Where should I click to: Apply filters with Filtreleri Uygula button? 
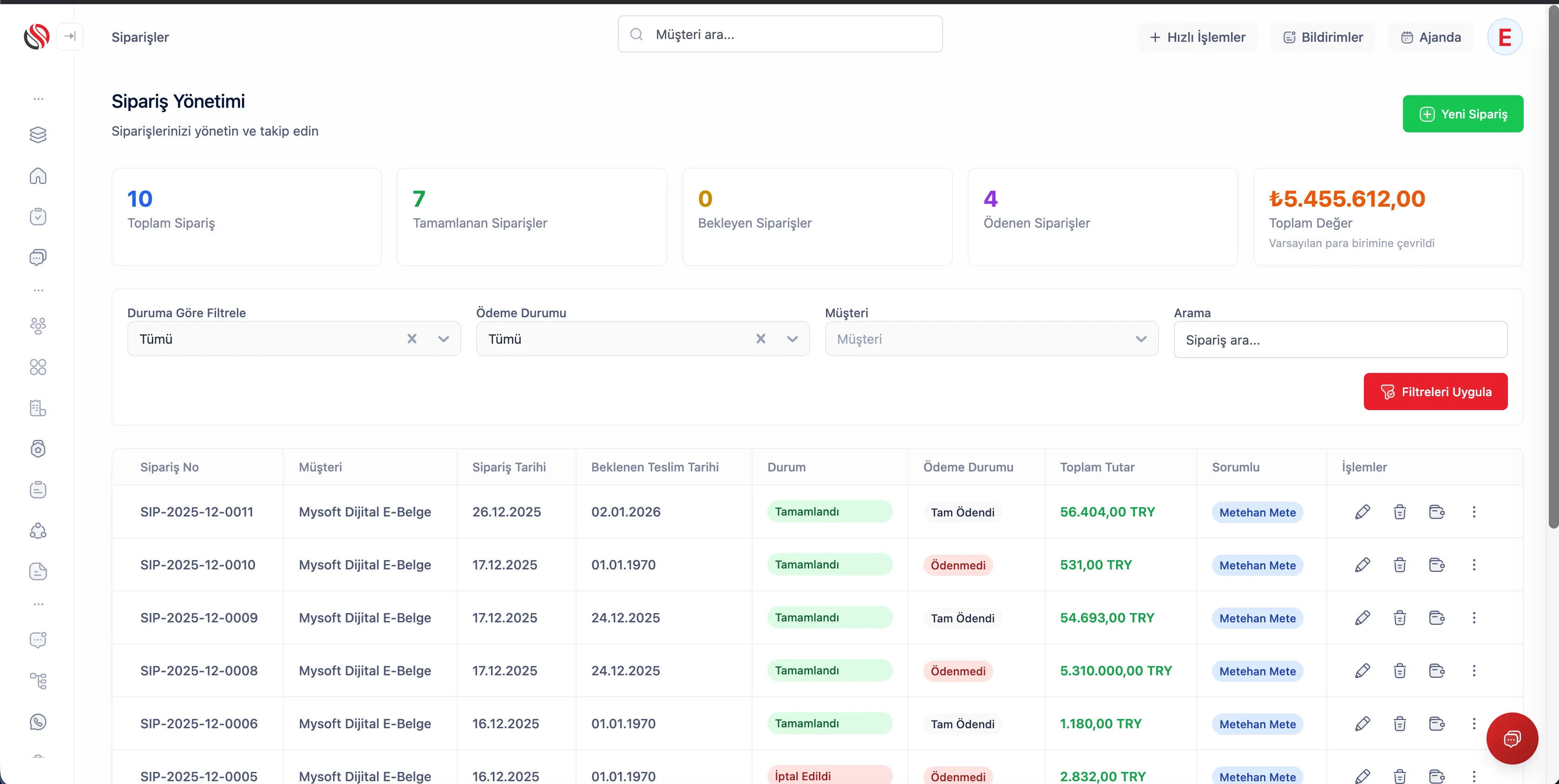click(1435, 392)
